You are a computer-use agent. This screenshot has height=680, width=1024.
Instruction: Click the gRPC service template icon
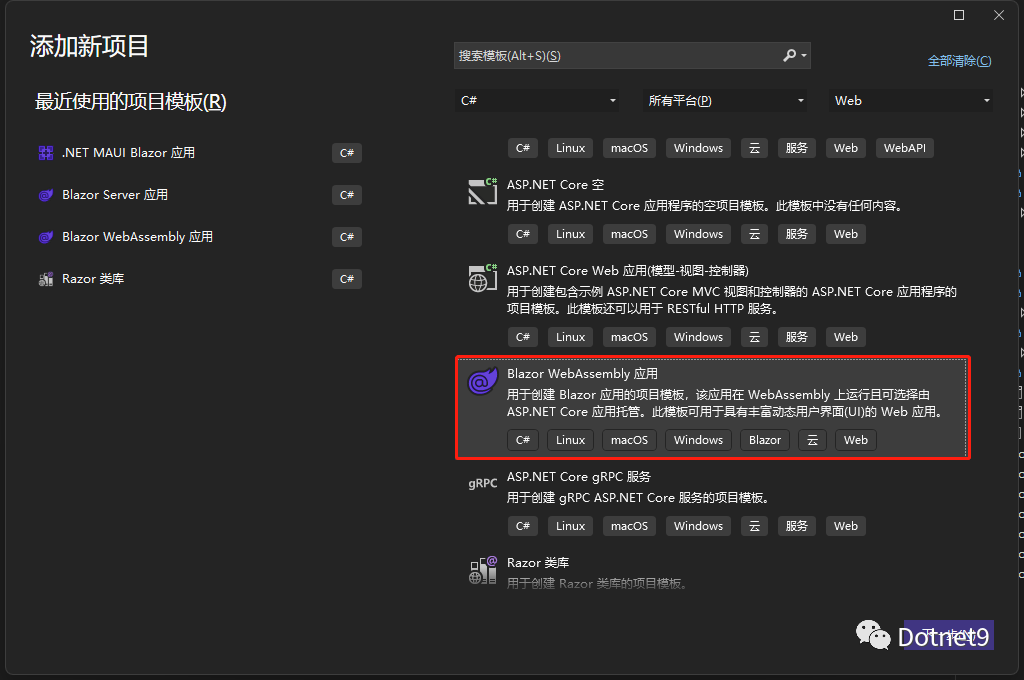point(483,483)
